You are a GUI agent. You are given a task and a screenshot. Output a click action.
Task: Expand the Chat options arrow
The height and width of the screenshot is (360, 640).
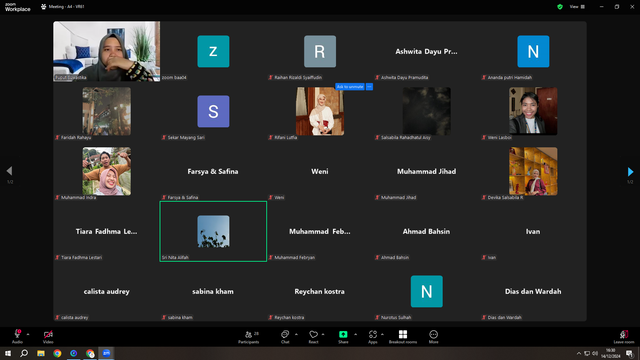296,334
